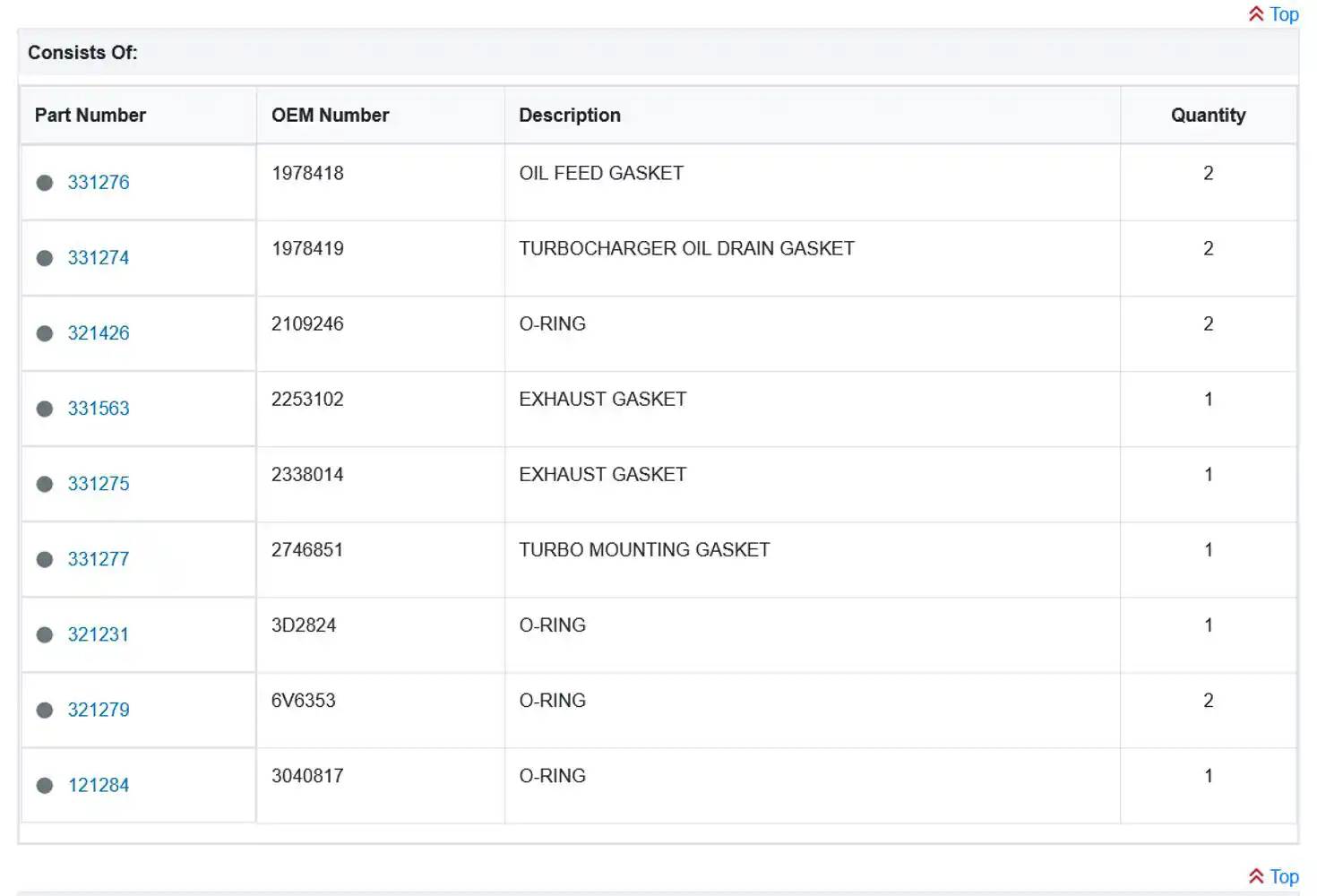Click the gray bullet beside part 331274
Viewport: 1317px width, 896px height.
tap(45, 258)
